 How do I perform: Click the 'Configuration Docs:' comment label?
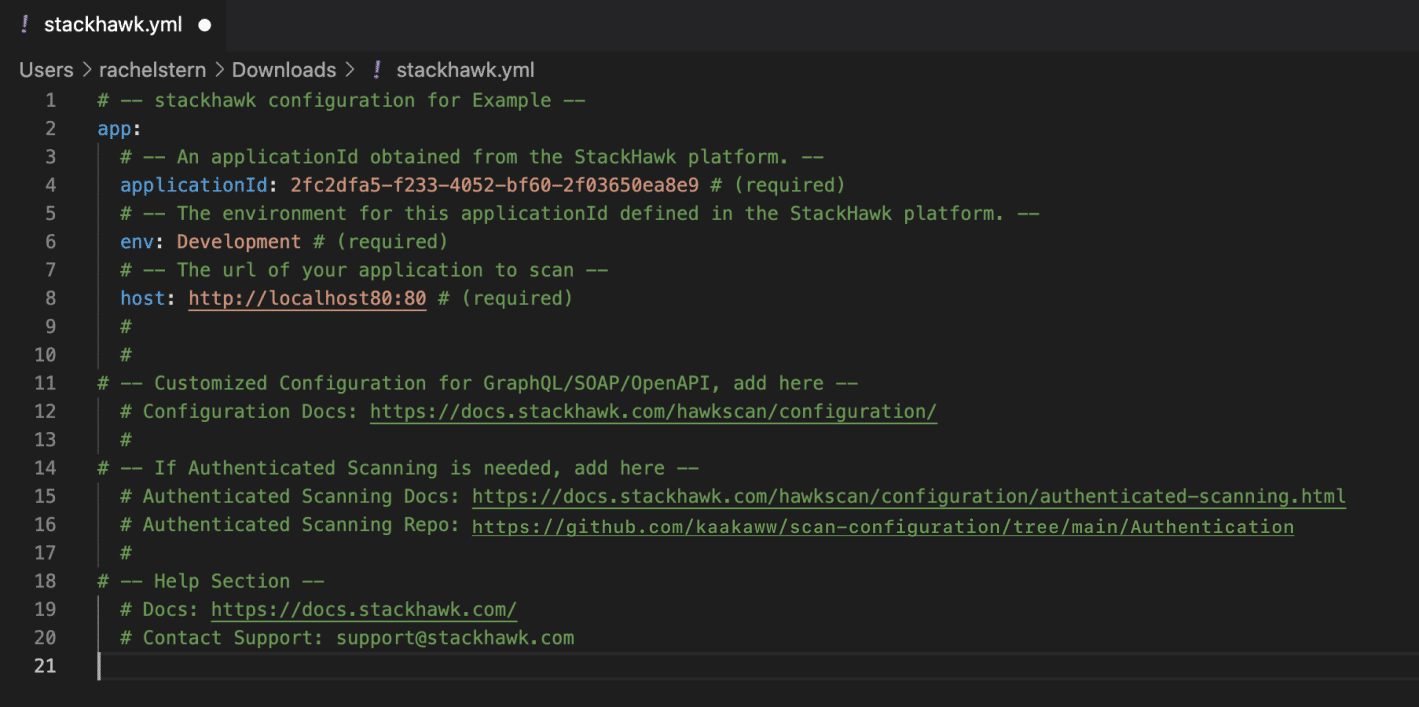point(239,411)
